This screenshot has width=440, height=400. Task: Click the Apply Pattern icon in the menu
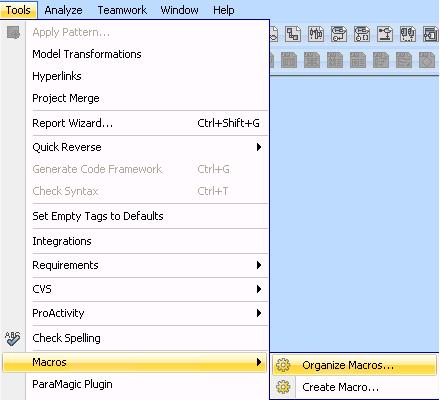pyautogui.click(x=13, y=33)
